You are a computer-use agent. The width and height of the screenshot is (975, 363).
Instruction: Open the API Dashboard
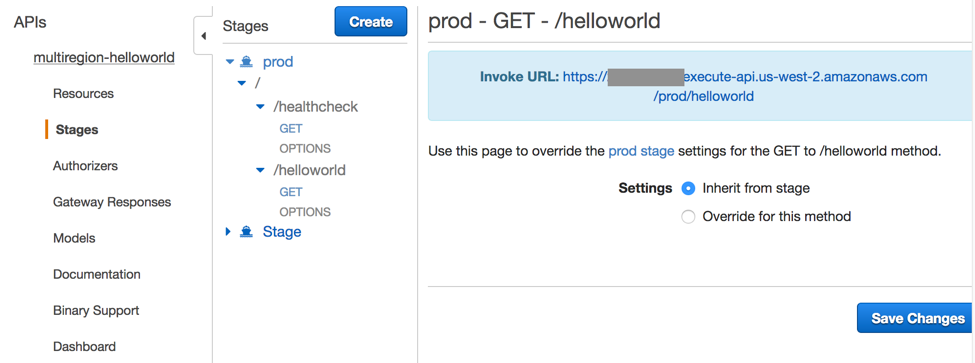[84, 346]
